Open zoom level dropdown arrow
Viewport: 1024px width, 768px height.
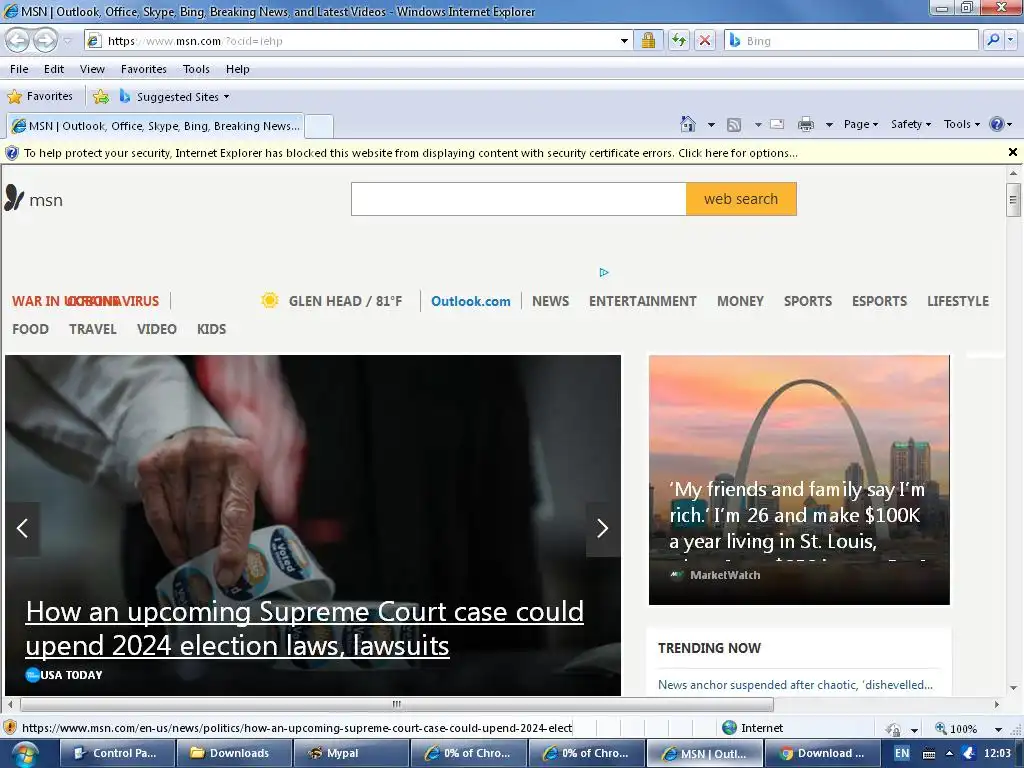point(998,729)
